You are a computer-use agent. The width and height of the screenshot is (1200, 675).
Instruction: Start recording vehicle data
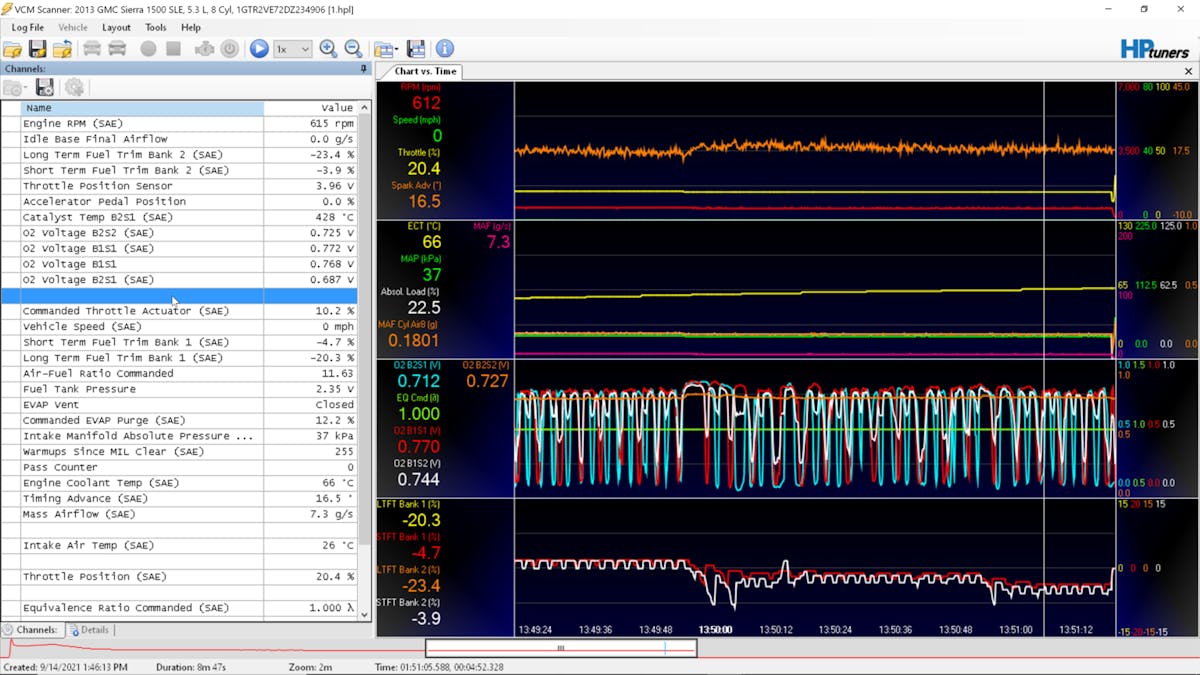(147, 48)
